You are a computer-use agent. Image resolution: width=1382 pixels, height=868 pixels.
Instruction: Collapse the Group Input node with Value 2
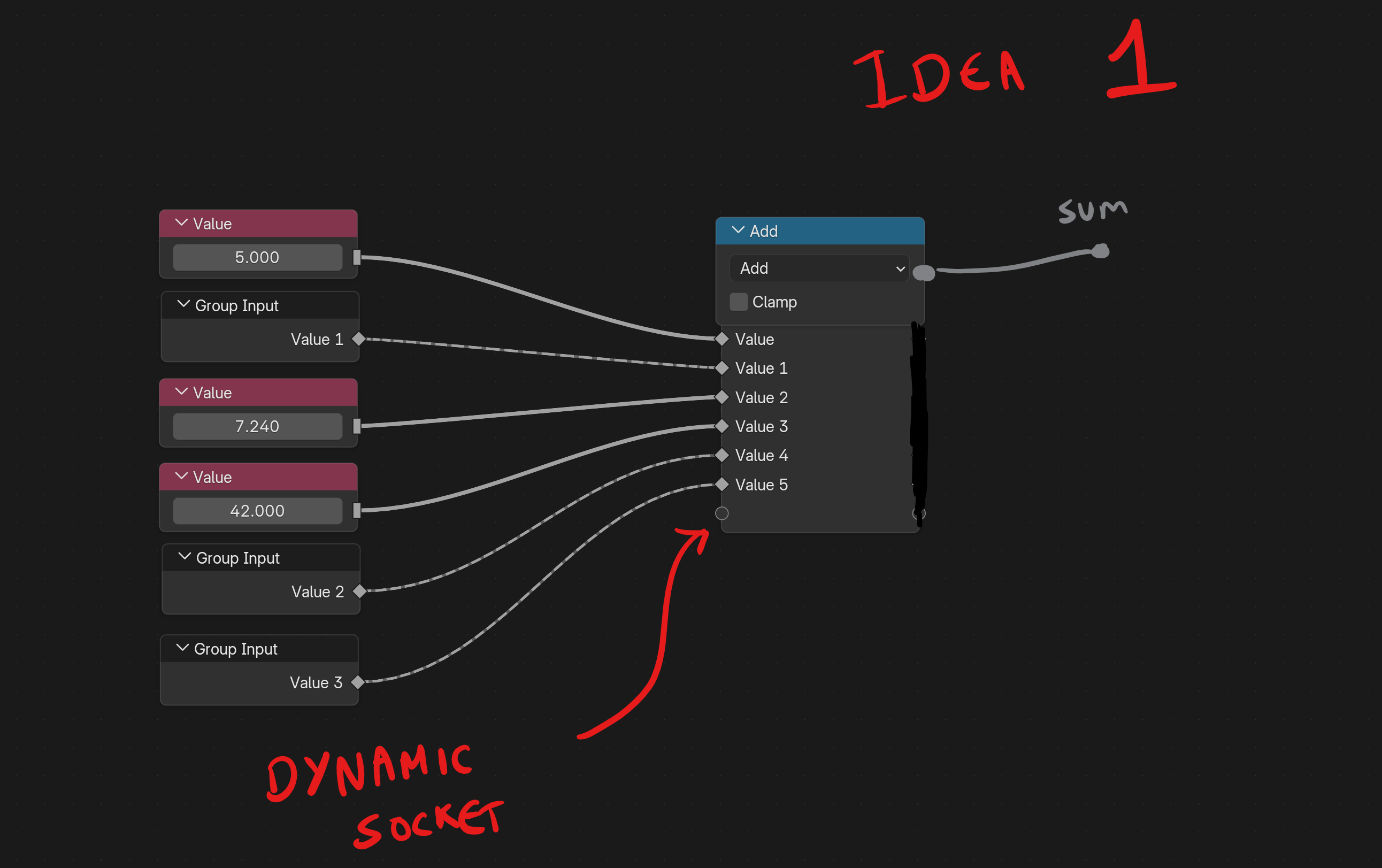coord(185,556)
